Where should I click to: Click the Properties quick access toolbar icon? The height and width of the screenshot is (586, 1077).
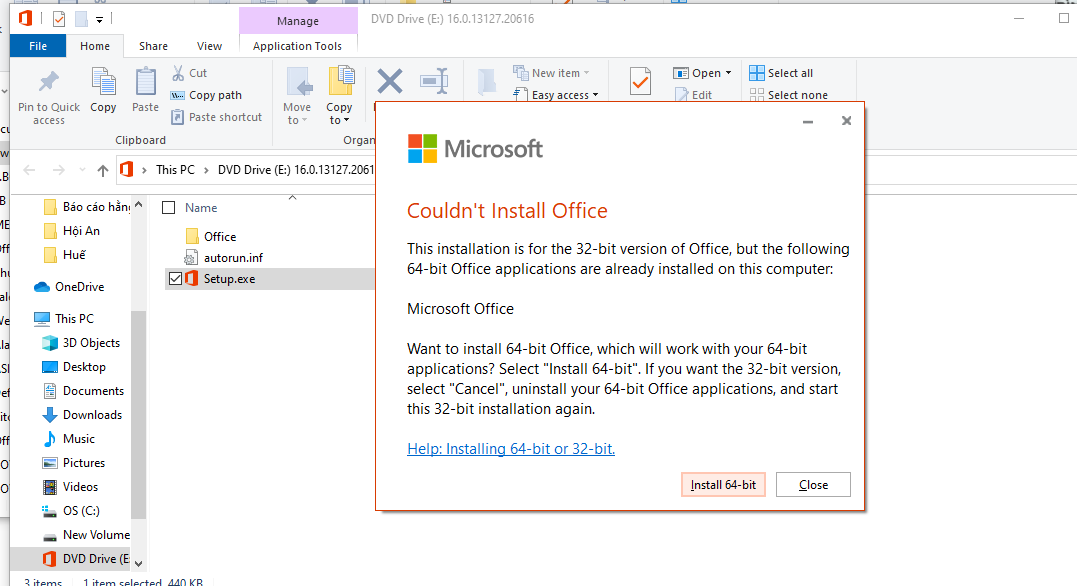coord(59,19)
